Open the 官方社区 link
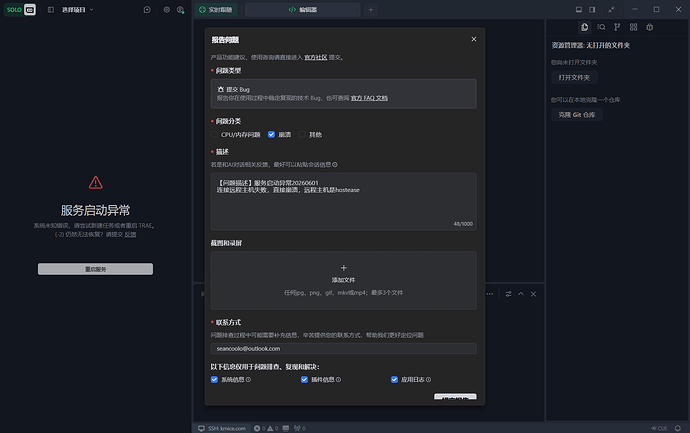The width and height of the screenshot is (690, 433). 316,57
